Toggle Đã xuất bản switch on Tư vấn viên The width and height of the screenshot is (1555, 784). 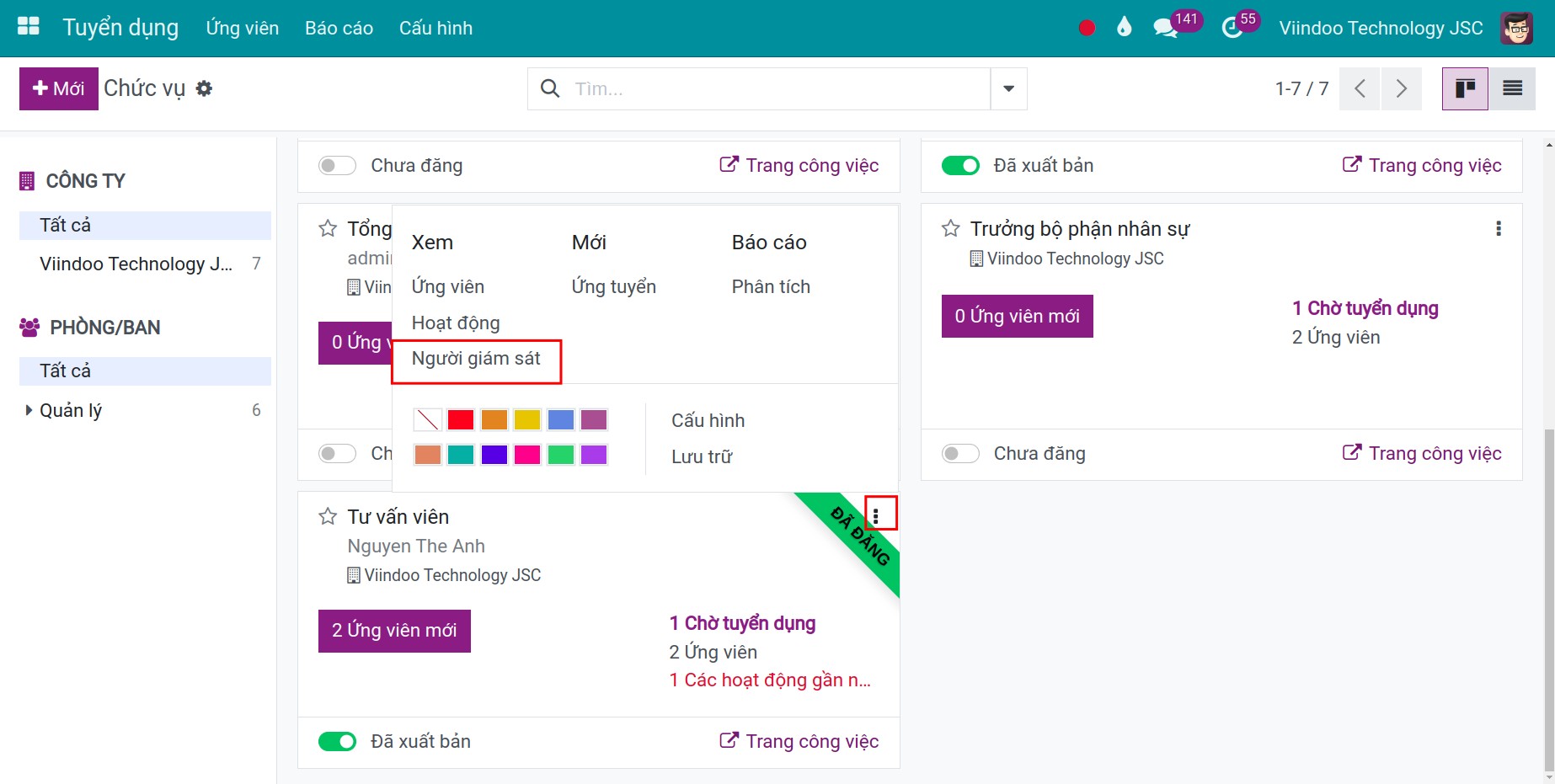coord(337,741)
